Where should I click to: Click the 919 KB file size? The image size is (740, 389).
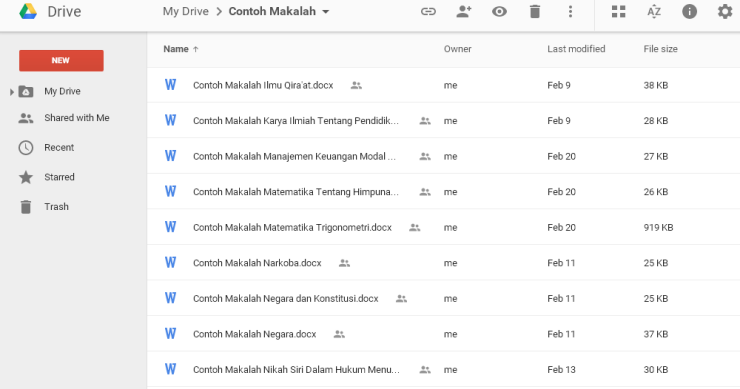(x=658, y=227)
